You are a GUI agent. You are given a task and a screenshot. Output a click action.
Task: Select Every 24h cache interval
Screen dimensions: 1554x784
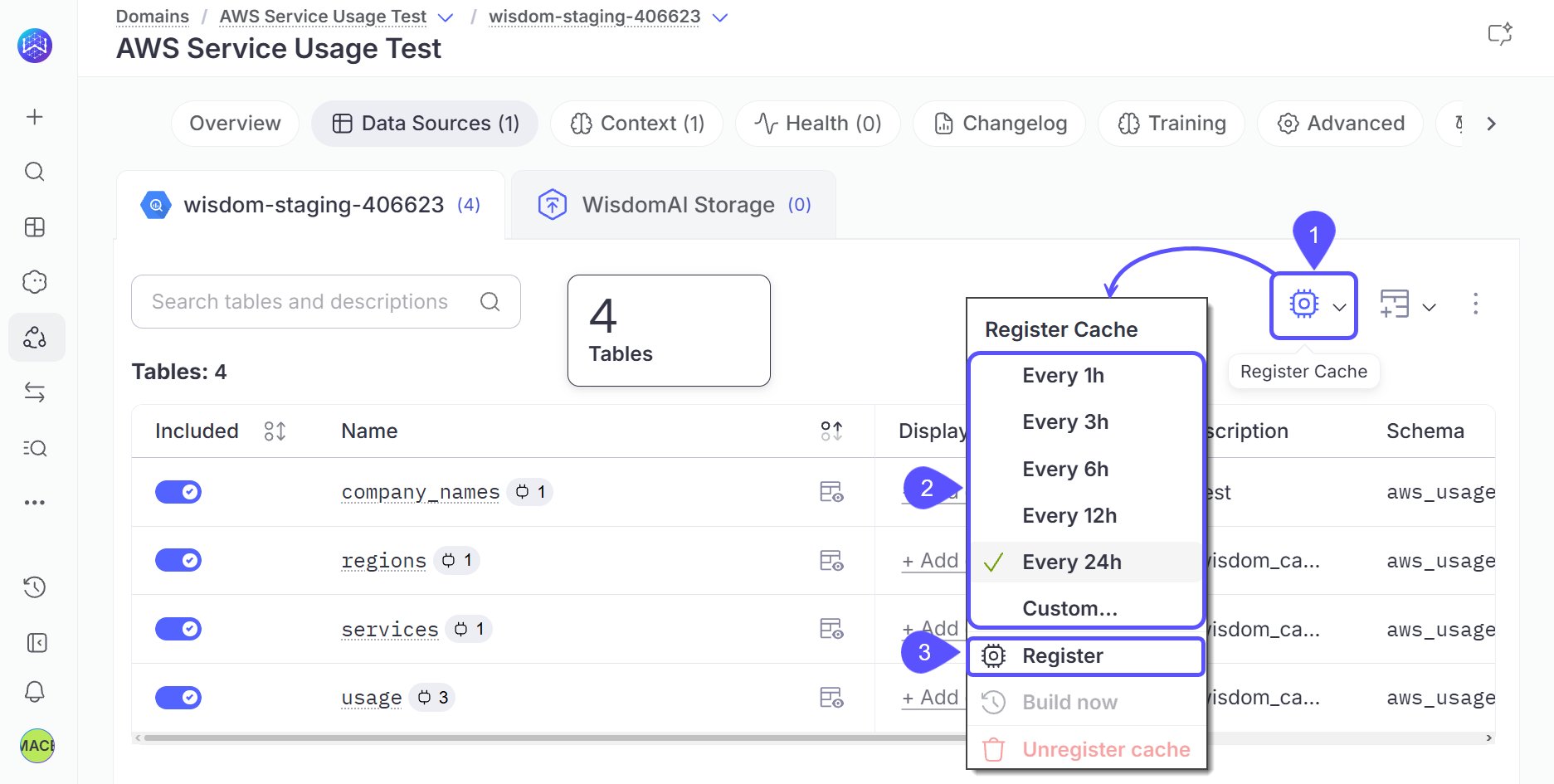coord(1086,562)
